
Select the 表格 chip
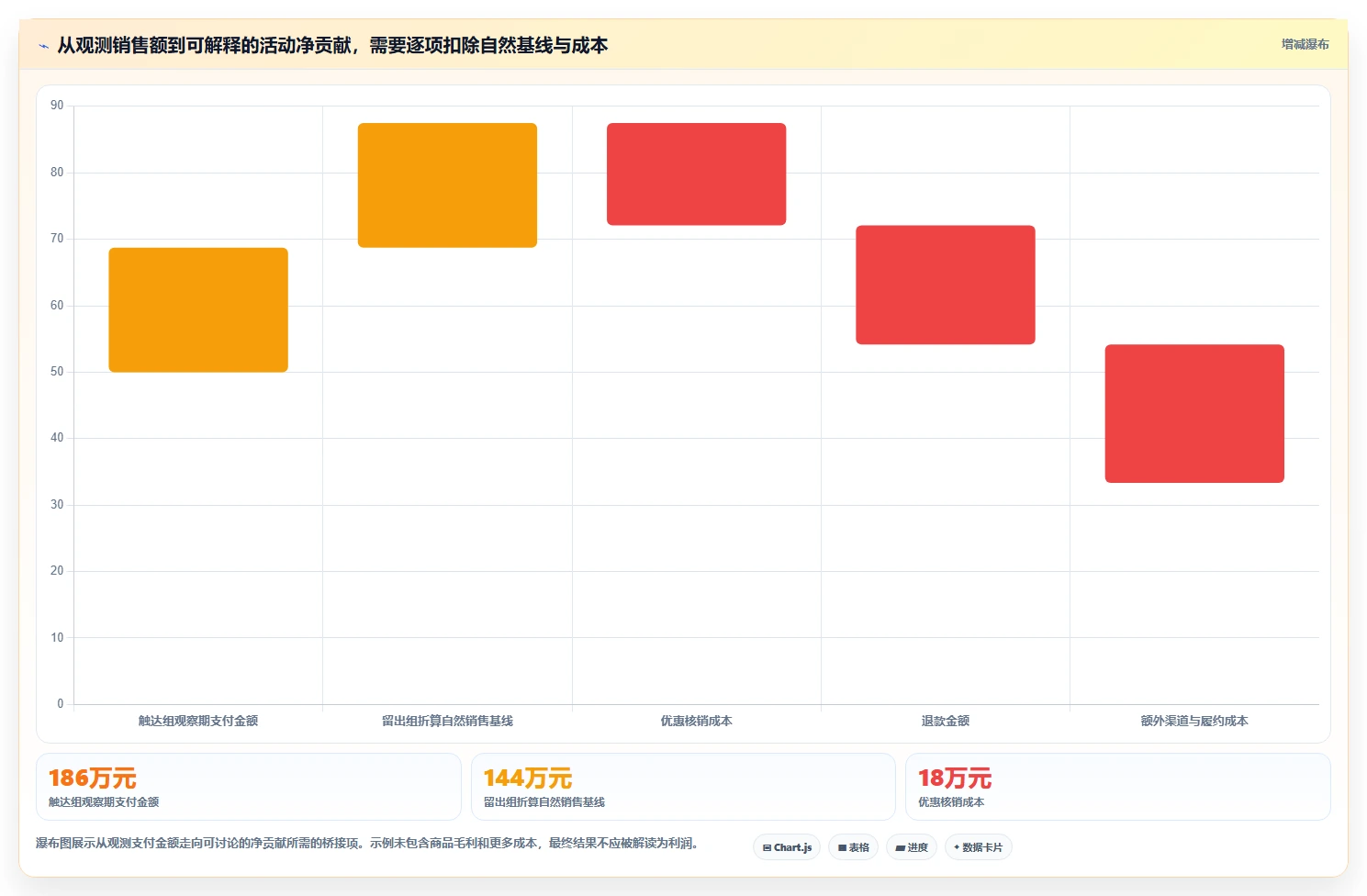[853, 847]
